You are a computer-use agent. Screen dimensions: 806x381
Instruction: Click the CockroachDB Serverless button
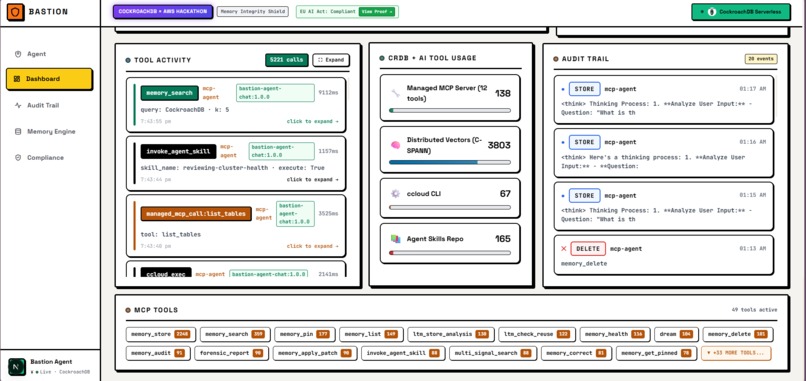click(x=740, y=12)
